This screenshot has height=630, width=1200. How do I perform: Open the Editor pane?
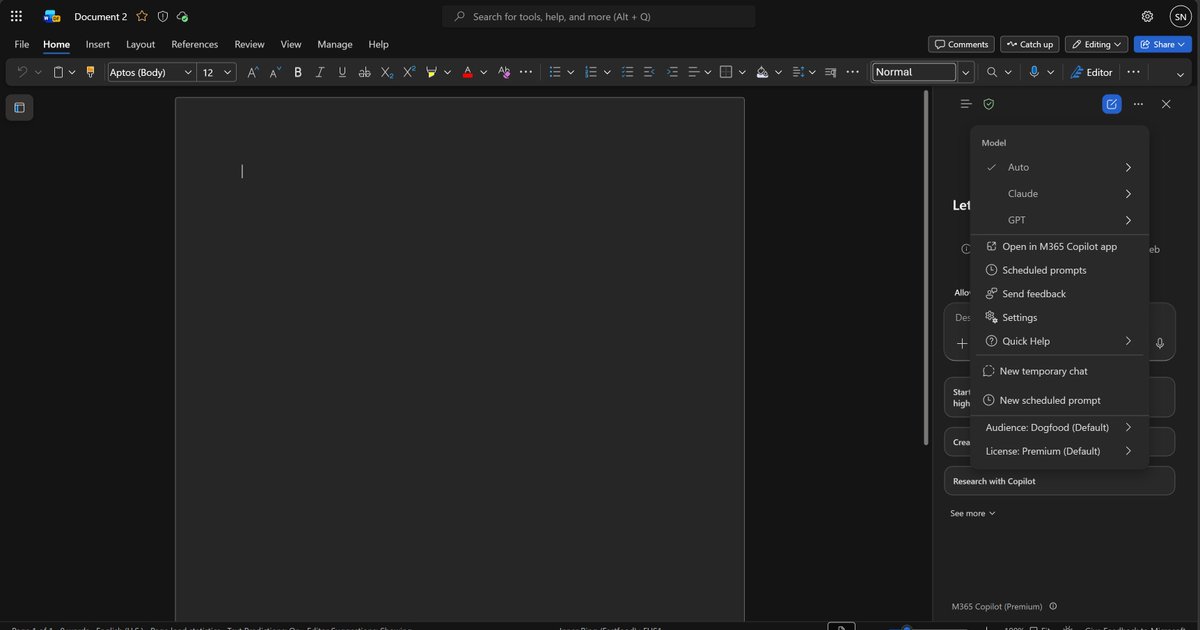click(x=1091, y=72)
